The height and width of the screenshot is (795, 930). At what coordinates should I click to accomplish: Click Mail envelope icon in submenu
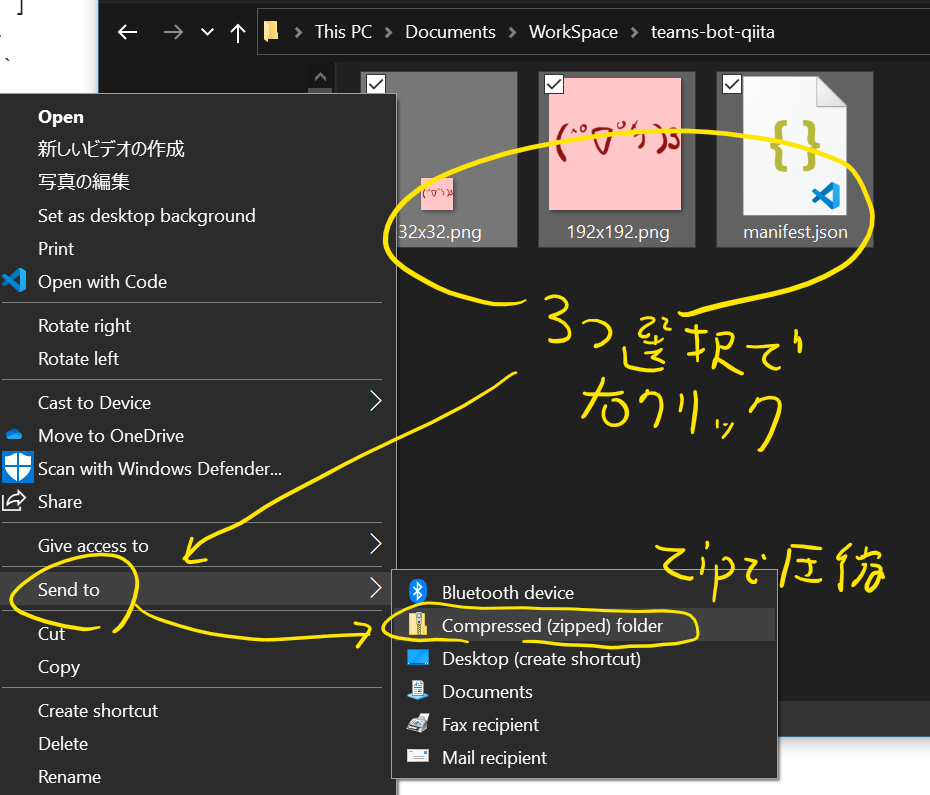pyautogui.click(x=418, y=756)
